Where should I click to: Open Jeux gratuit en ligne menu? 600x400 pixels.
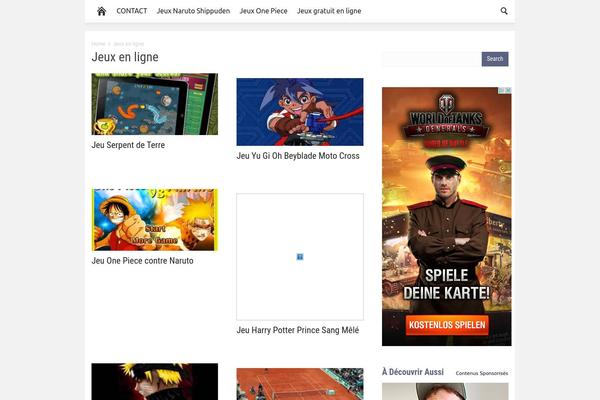(329, 11)
